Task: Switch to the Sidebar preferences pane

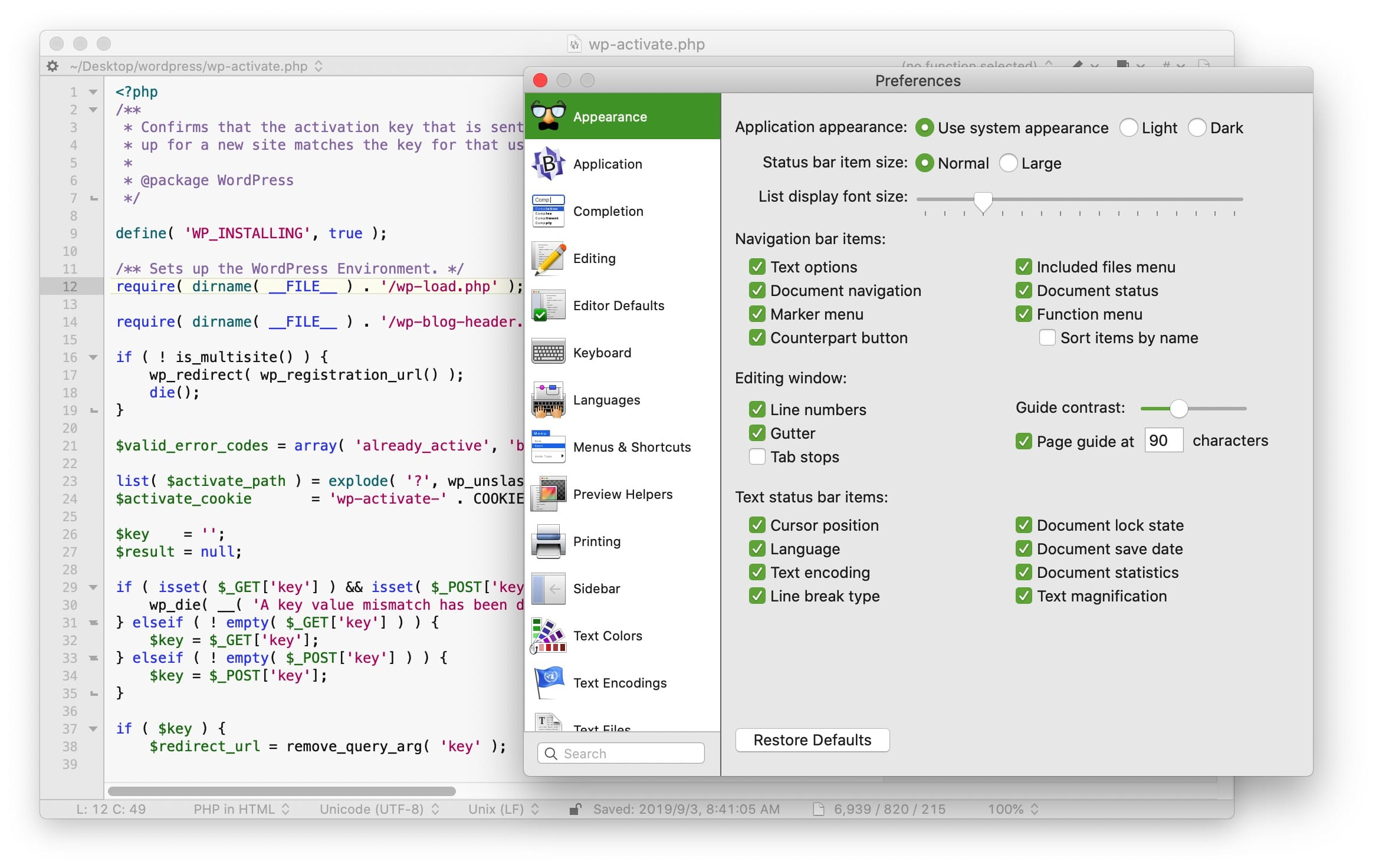Action: click(x=596, y=588)
